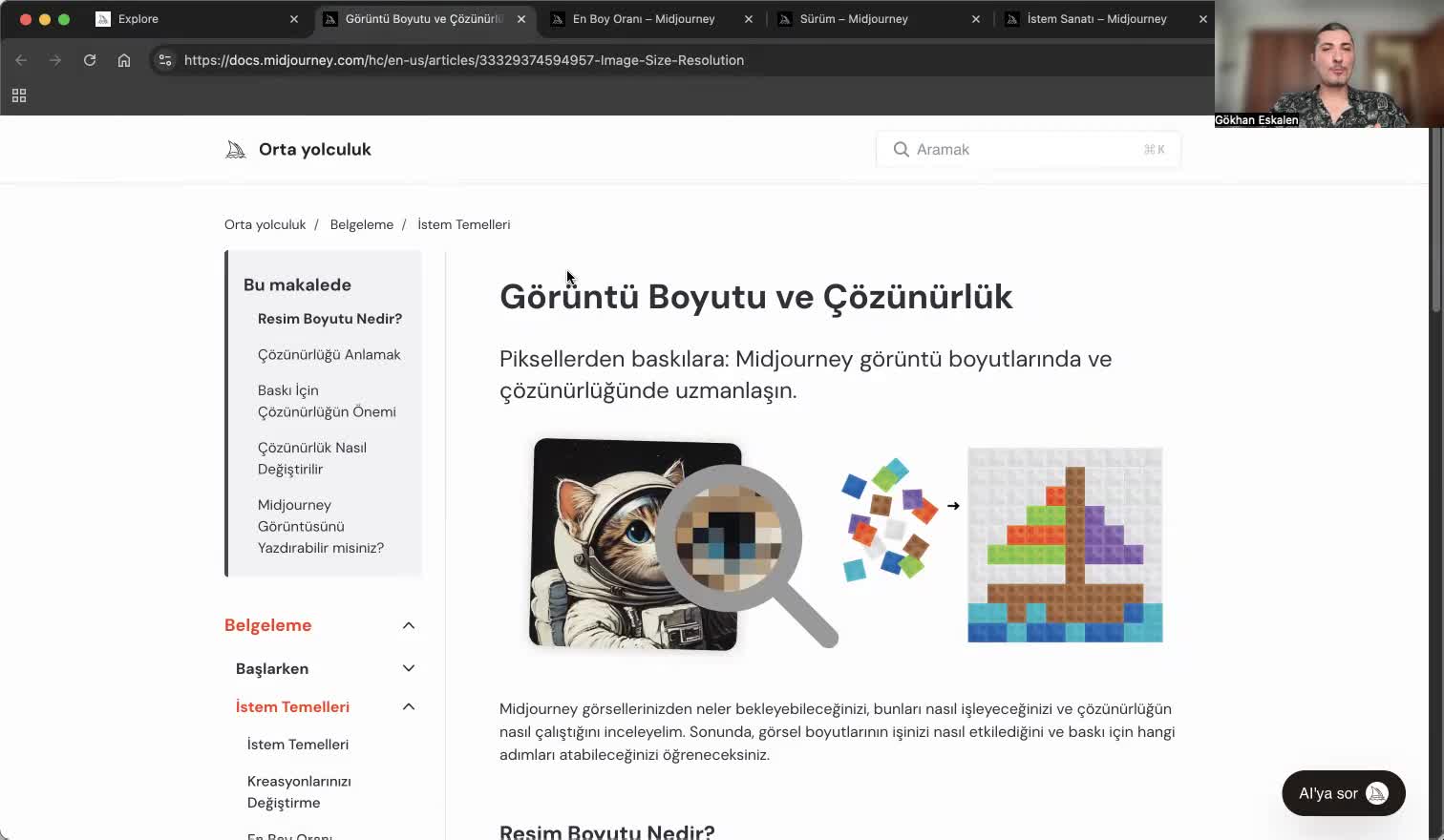Click Belgeleme breadcrumb link
Viewport: 1444px width, 840px height.
[x=362, y=225]
